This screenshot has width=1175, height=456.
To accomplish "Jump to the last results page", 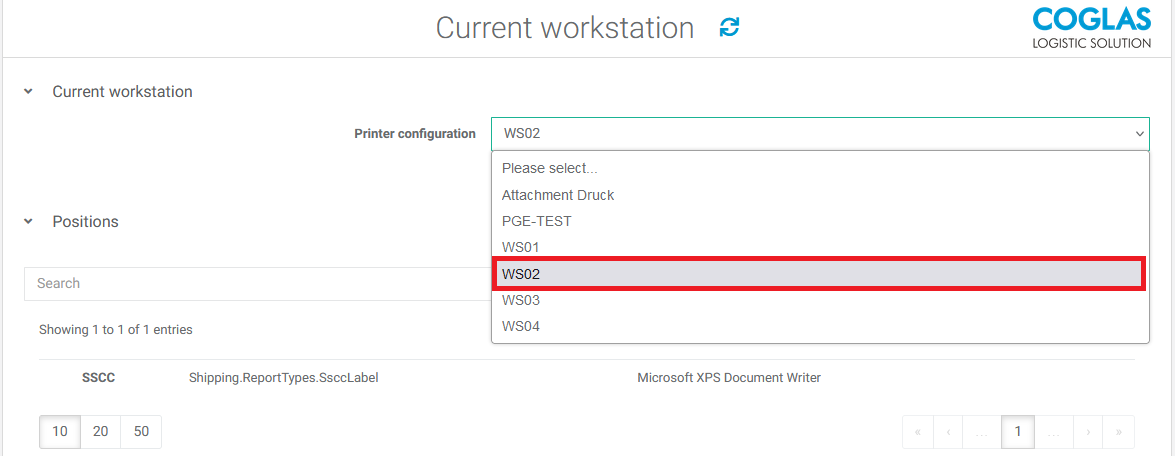I will click(x=1118, y=432).
